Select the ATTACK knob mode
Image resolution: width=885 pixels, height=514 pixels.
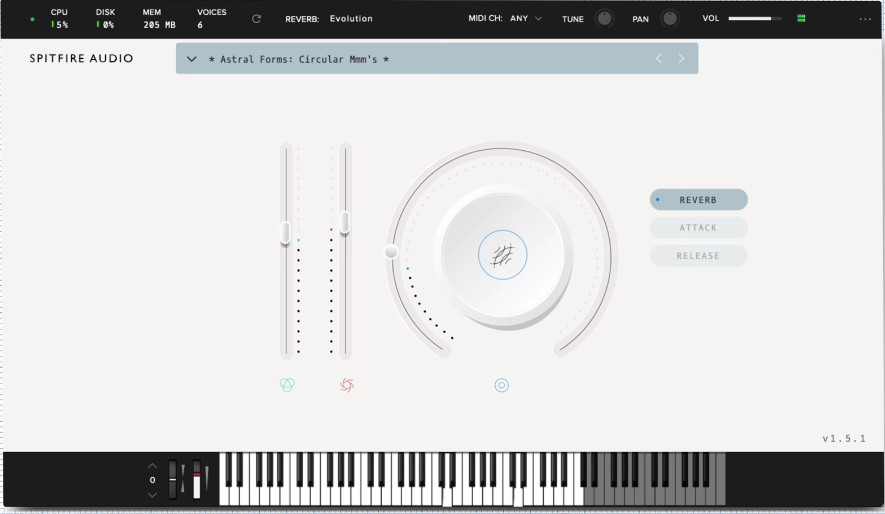click(699, 227)
